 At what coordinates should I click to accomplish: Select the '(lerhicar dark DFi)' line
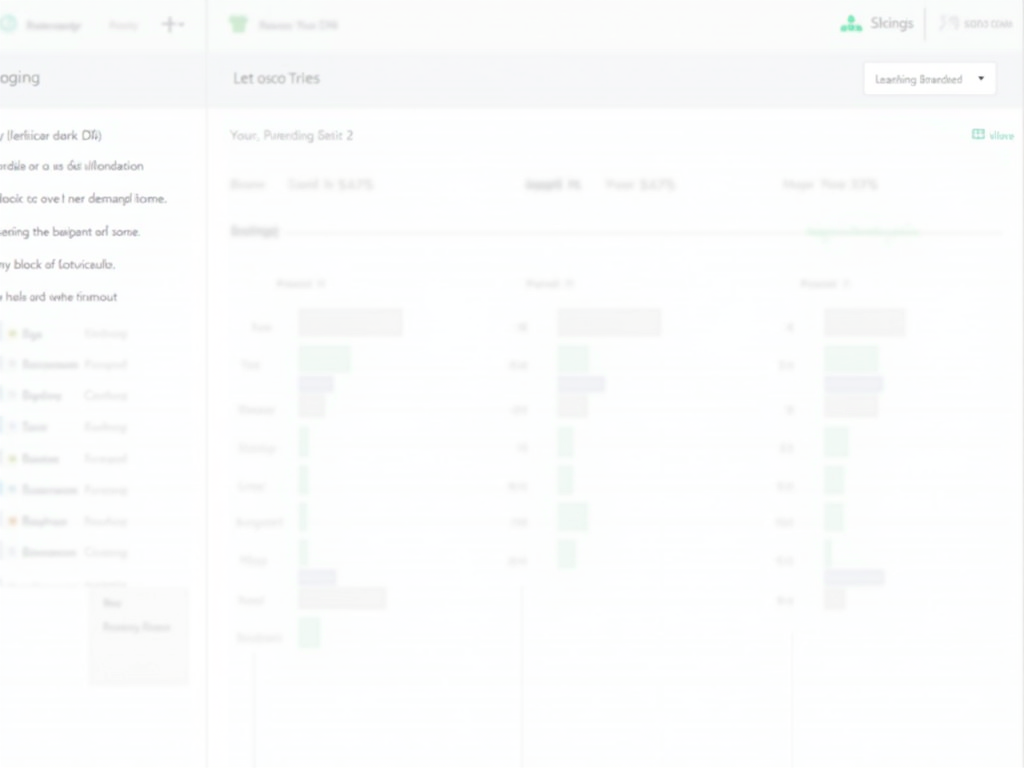coord(52,136)
